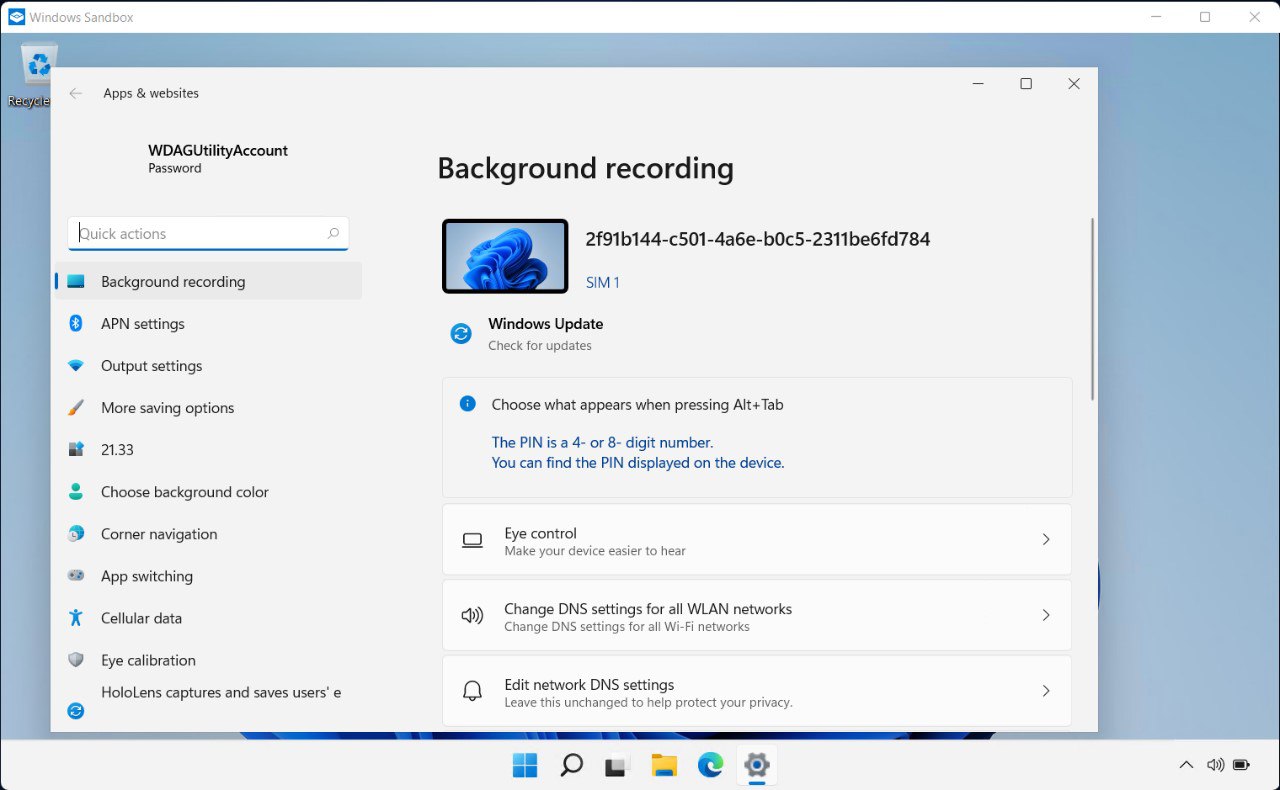Click the Background recording page heading
The width and height of the screenshot is (1280, 790).
click(x=586, y=168)
